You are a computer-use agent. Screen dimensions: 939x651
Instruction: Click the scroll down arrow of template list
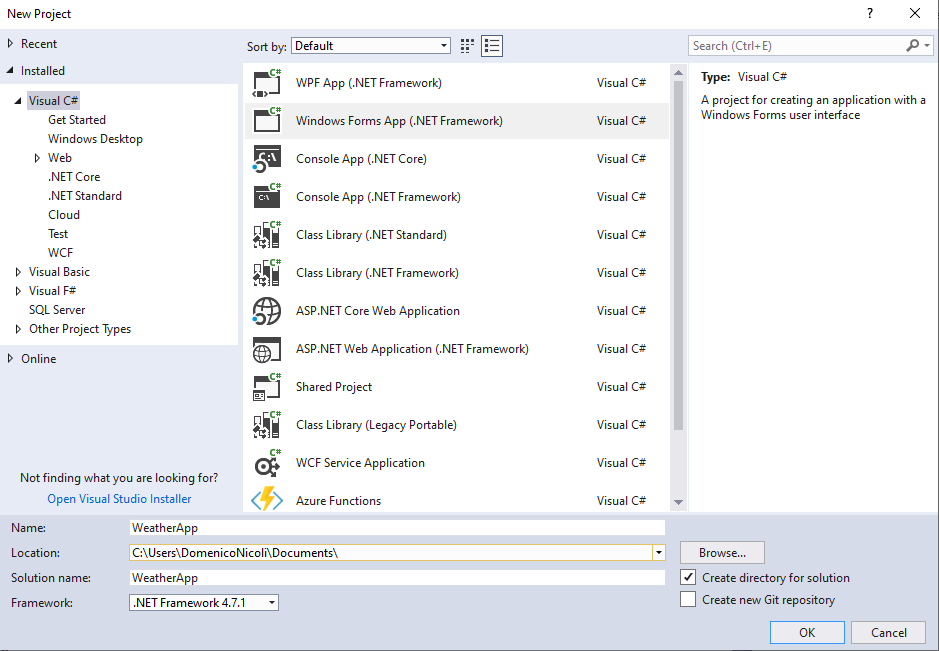click(678, 502)
